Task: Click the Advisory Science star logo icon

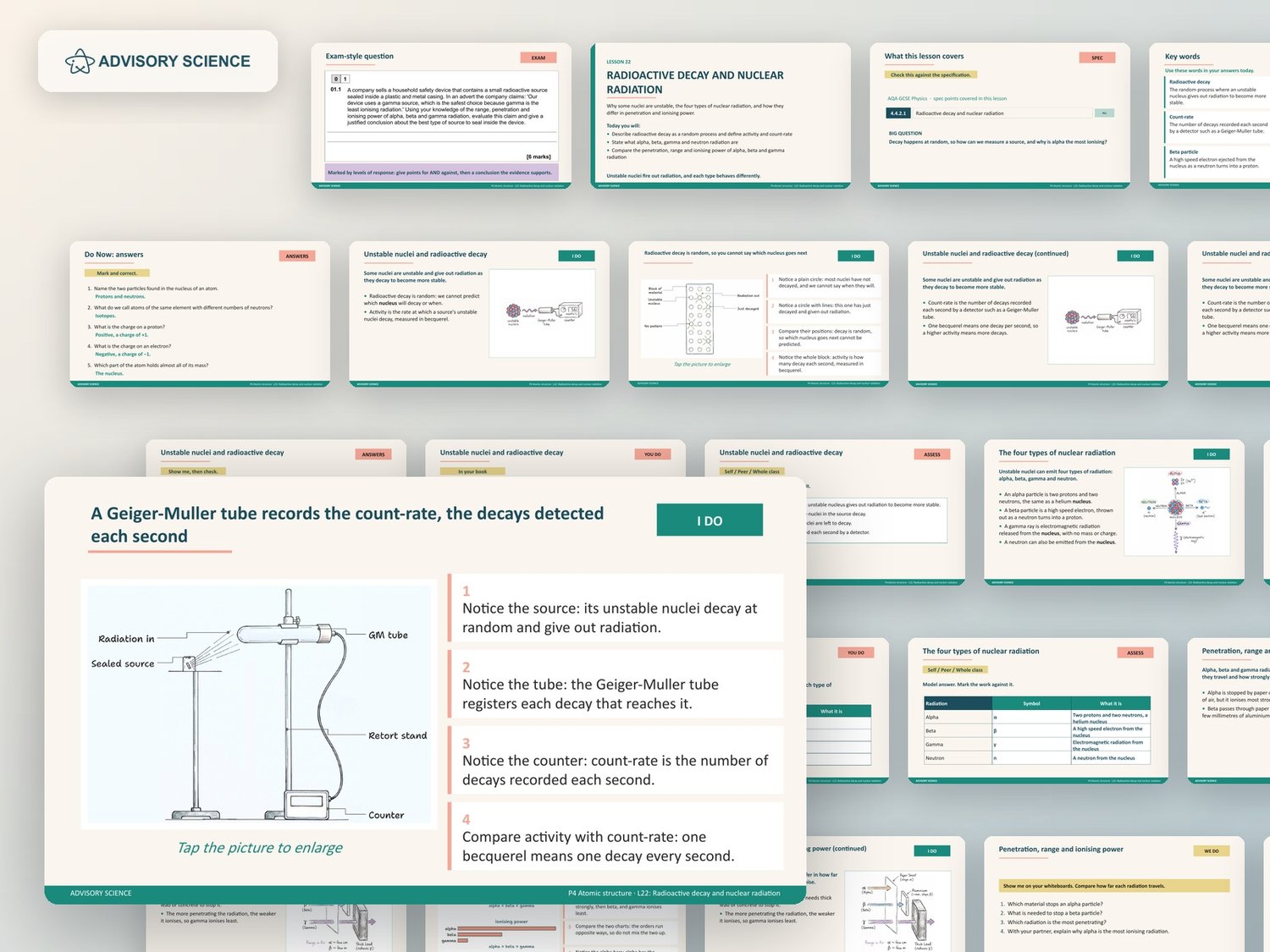Action: [80, 61]
